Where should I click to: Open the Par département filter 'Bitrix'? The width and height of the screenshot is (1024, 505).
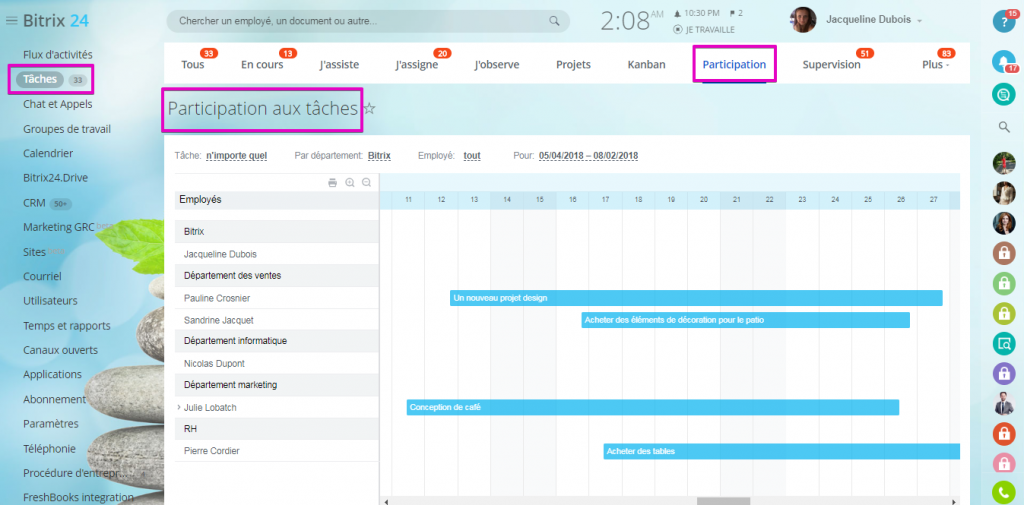[379, 155]
